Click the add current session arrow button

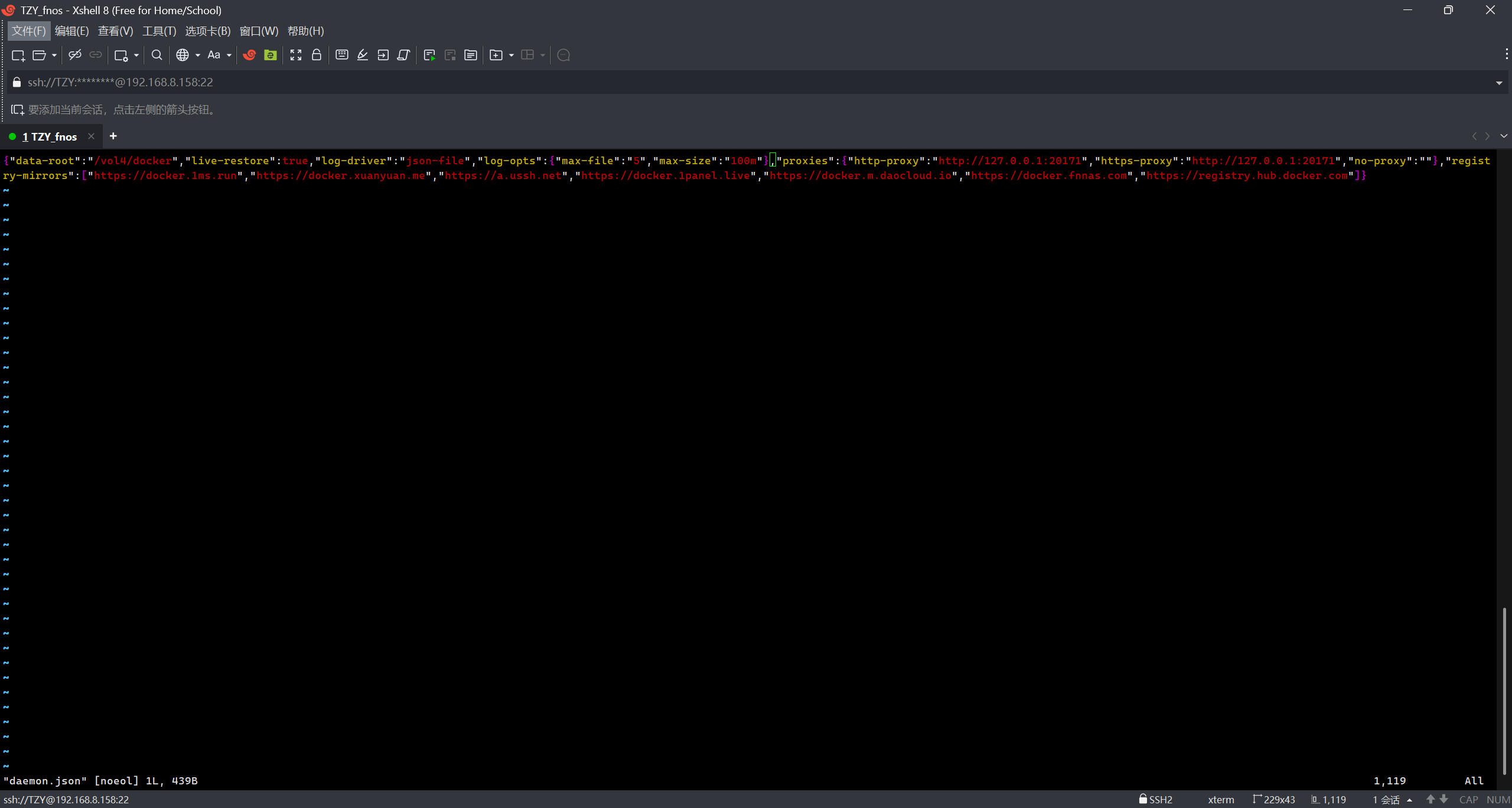click(x=17, y=110)
